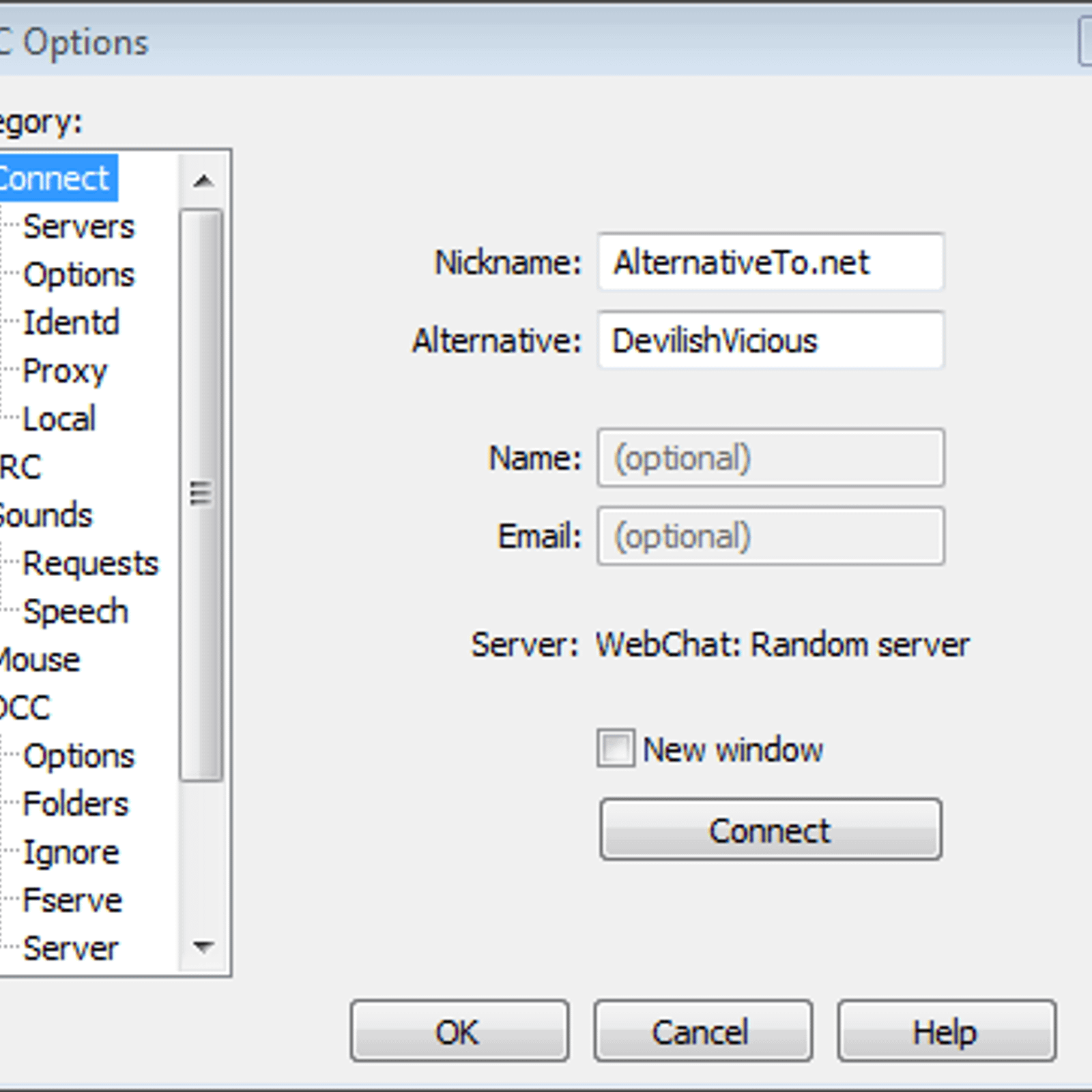1092x1092 pixels.
Task: Open the Sounds category
Action: point(46,515)
